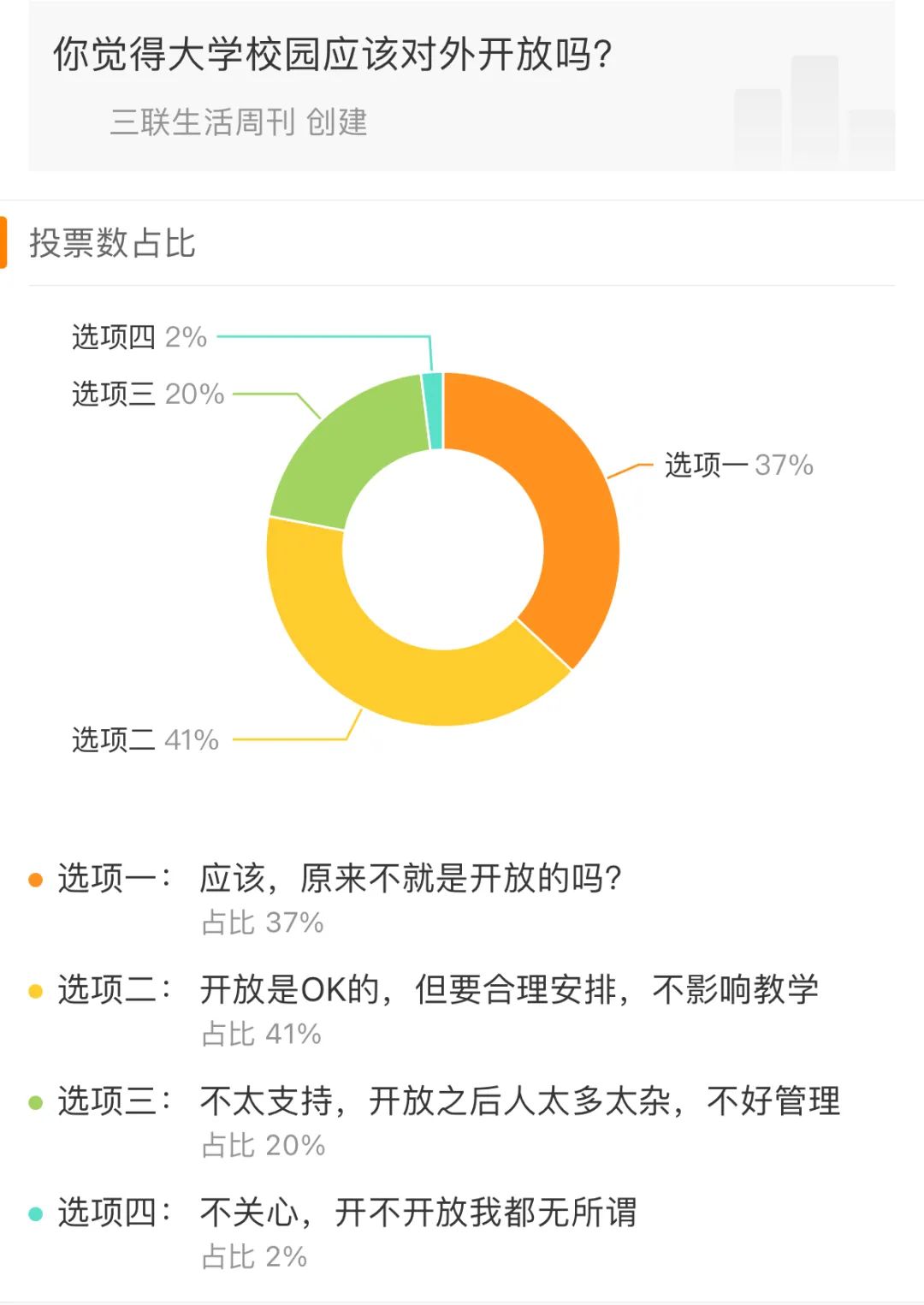Click the yellow legend dot for 选项二
This screenshot has width=924, height=1305.
point(36,991)
